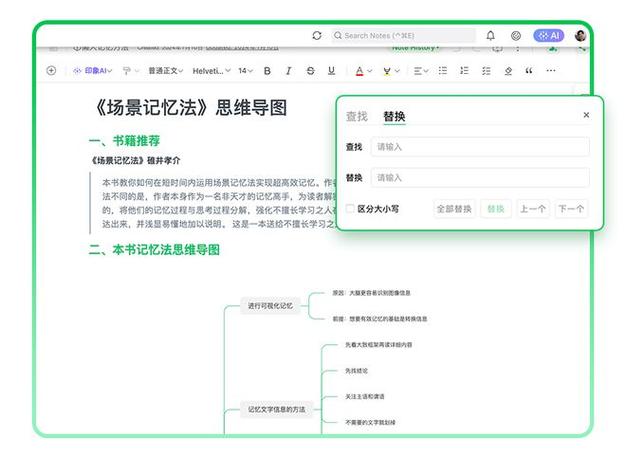Click the sync refresh icon
Screen dimensions: 626x457
[x=317, y=35]
